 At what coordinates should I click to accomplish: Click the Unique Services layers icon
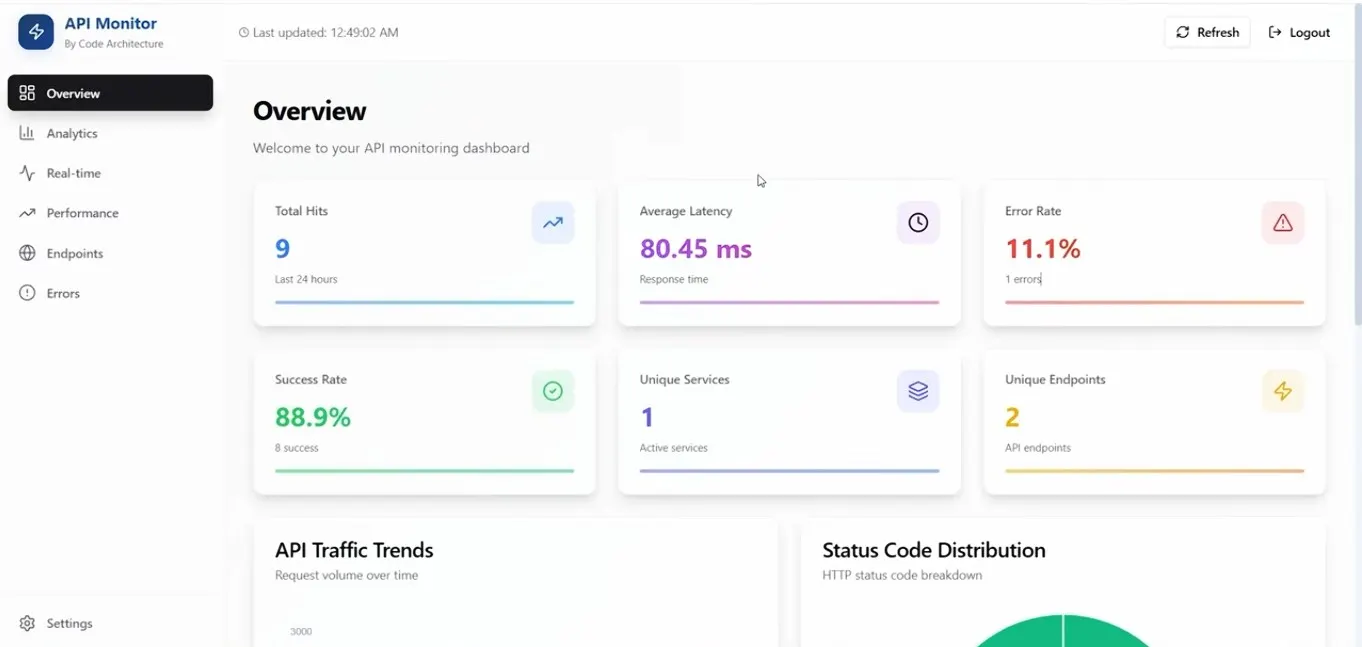coord(918,391)
